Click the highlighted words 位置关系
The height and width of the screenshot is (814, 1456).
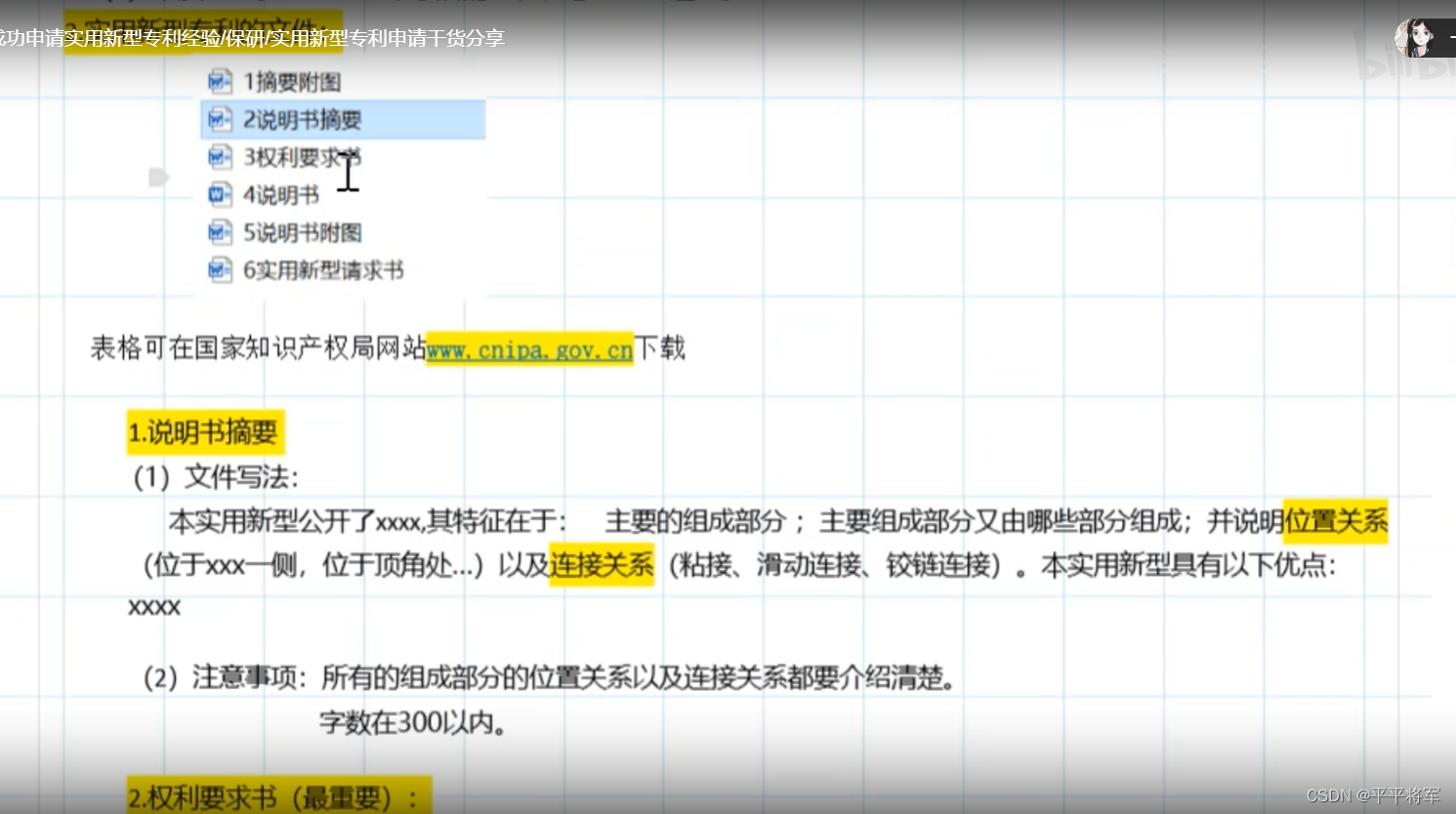(1335, 521)
